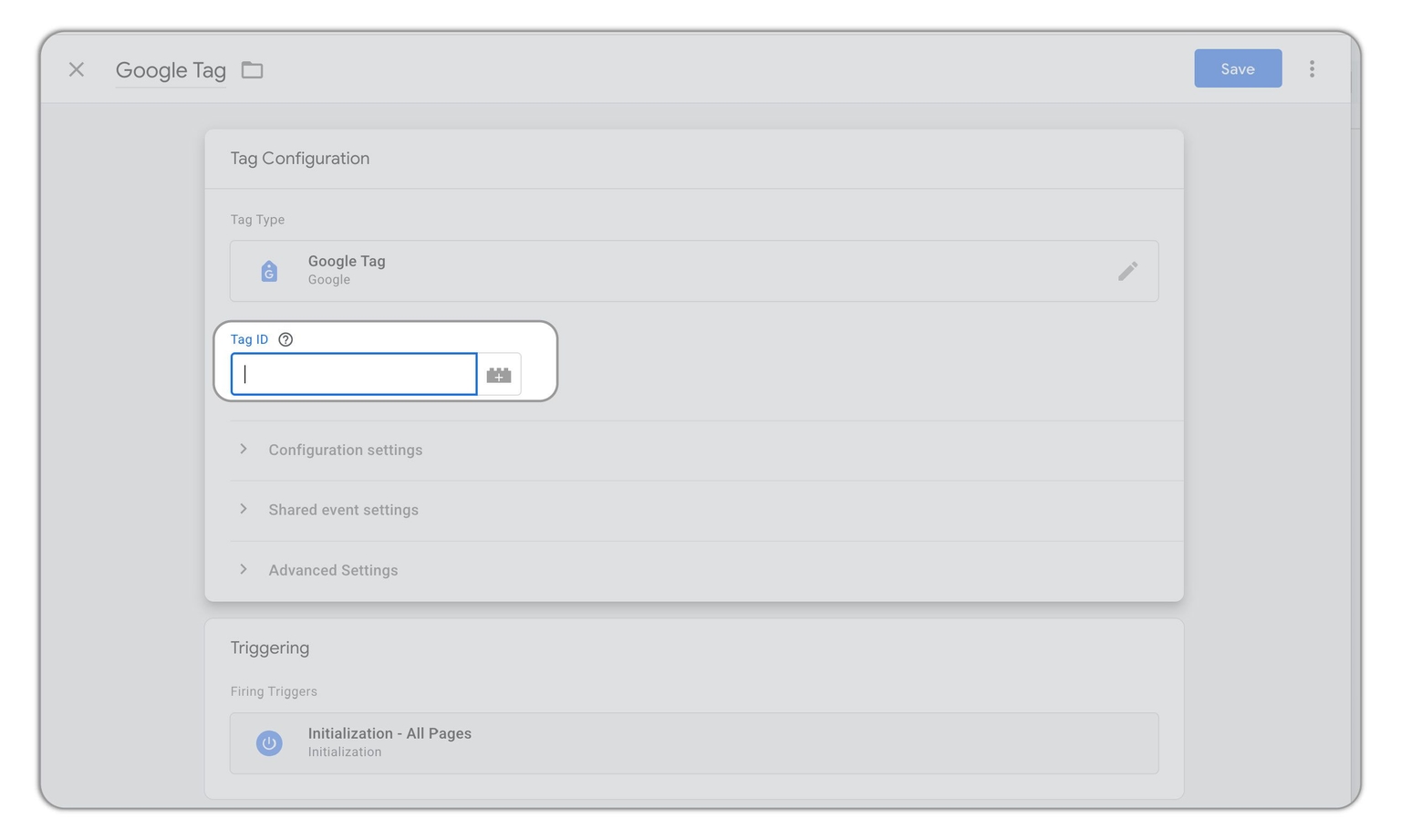Click the Initialization trigger power icon
The width and height of the screenshot is (1401, 840).
click(x=269, y=743)
